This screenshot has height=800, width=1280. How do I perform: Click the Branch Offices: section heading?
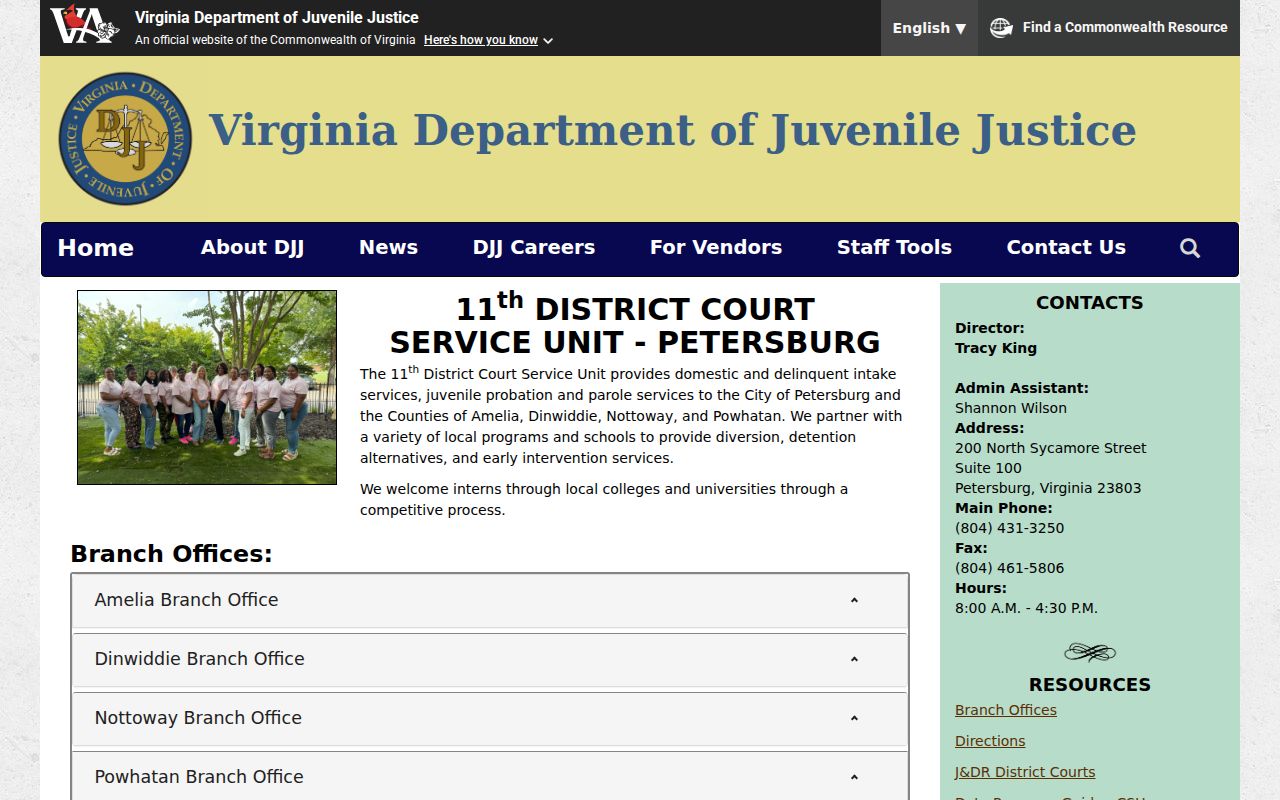[x=171, y=554]
